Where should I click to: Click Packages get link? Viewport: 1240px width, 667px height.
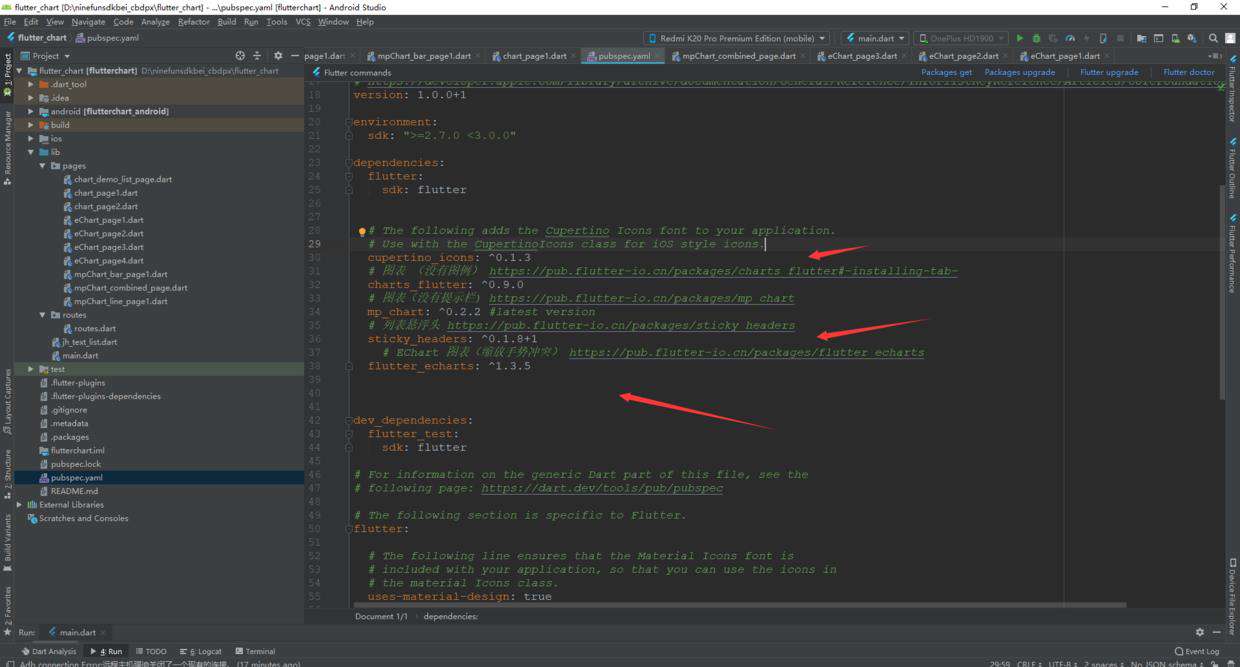click(946, 72)
